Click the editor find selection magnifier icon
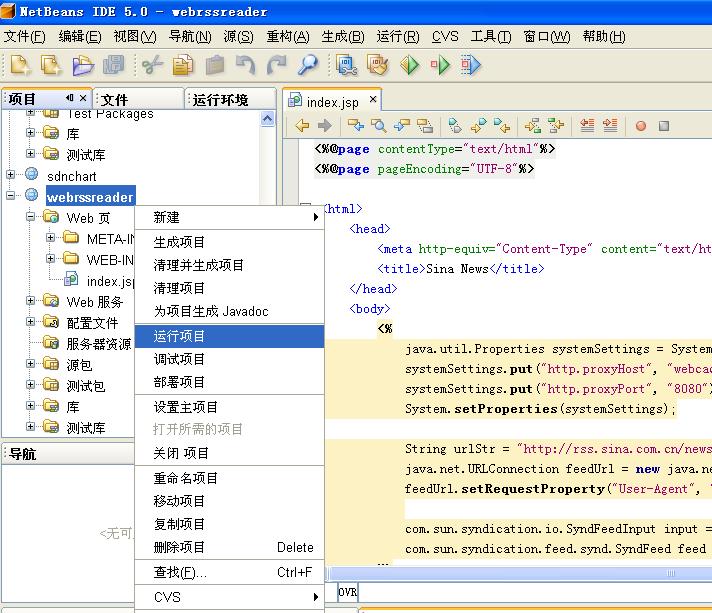 (x=378, y=125)
